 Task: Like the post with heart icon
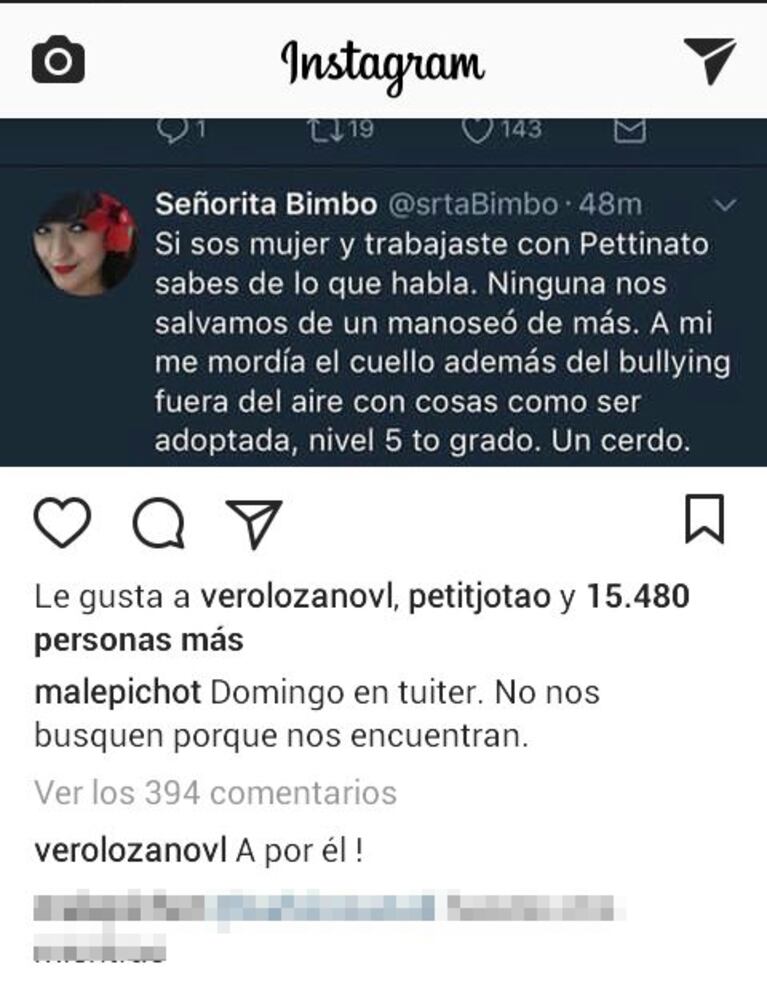click(x=62, y=522)
